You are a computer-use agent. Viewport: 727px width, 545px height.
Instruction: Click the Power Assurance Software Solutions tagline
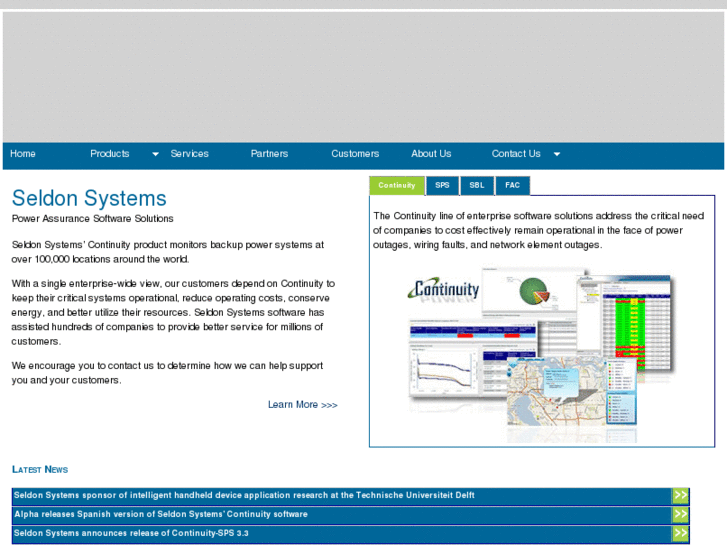coord(92,218)
